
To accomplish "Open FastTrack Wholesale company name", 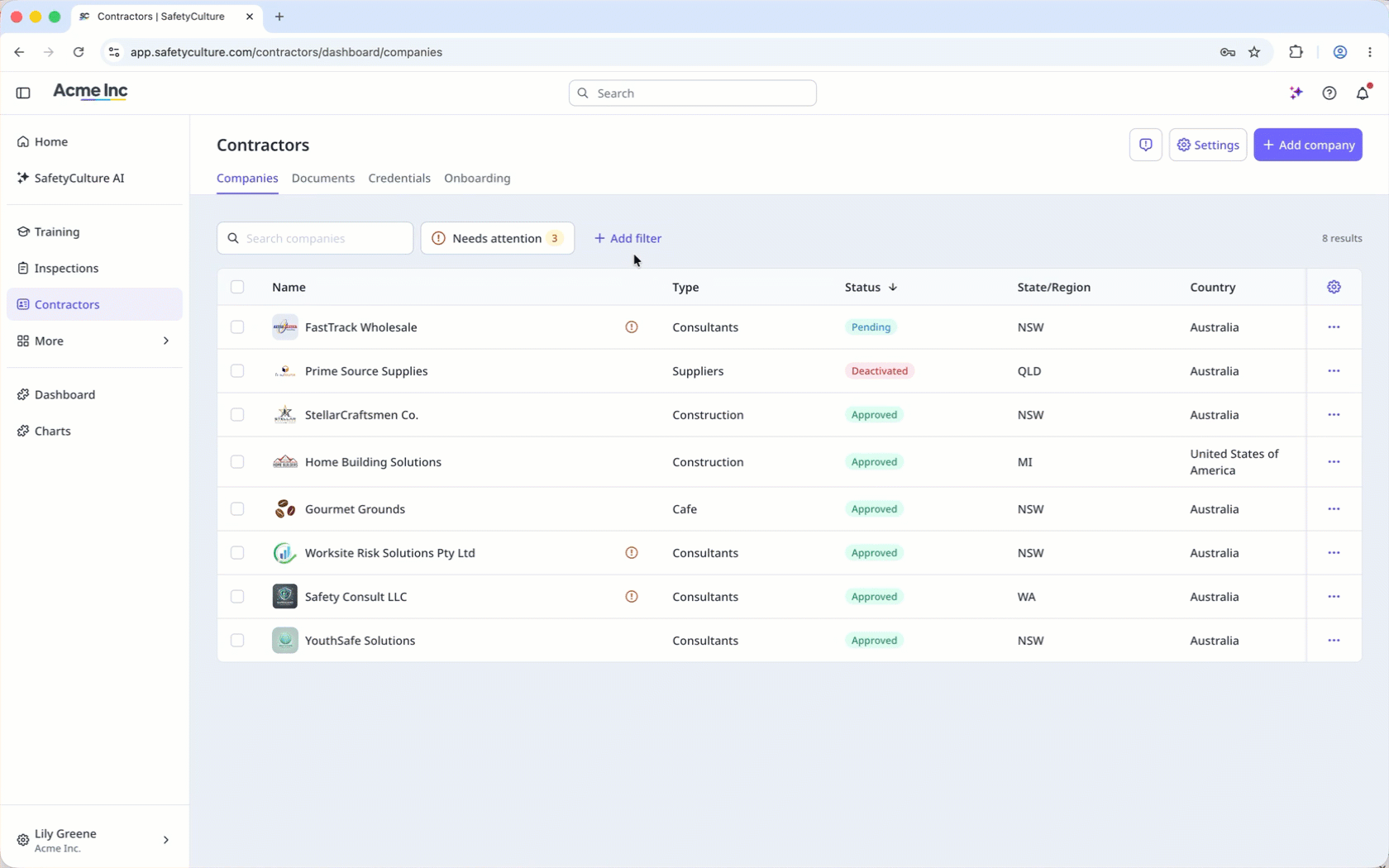I will coord(360,327).
